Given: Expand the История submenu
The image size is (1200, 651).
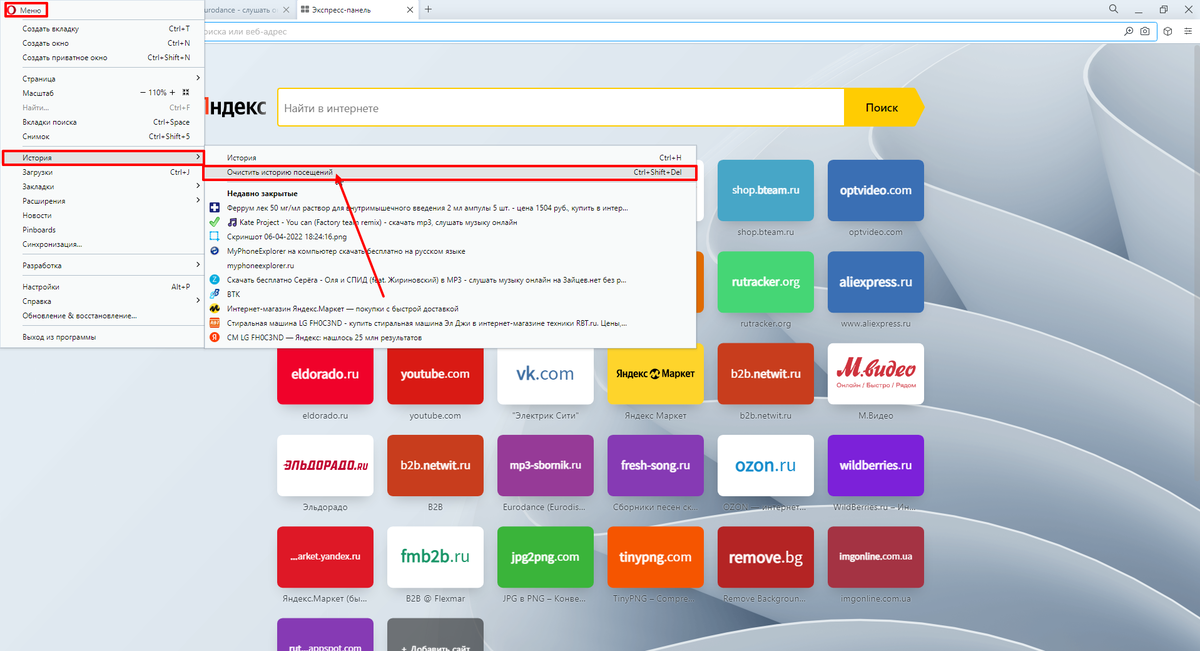Looking at the screenshot, I should coord(102,158).
